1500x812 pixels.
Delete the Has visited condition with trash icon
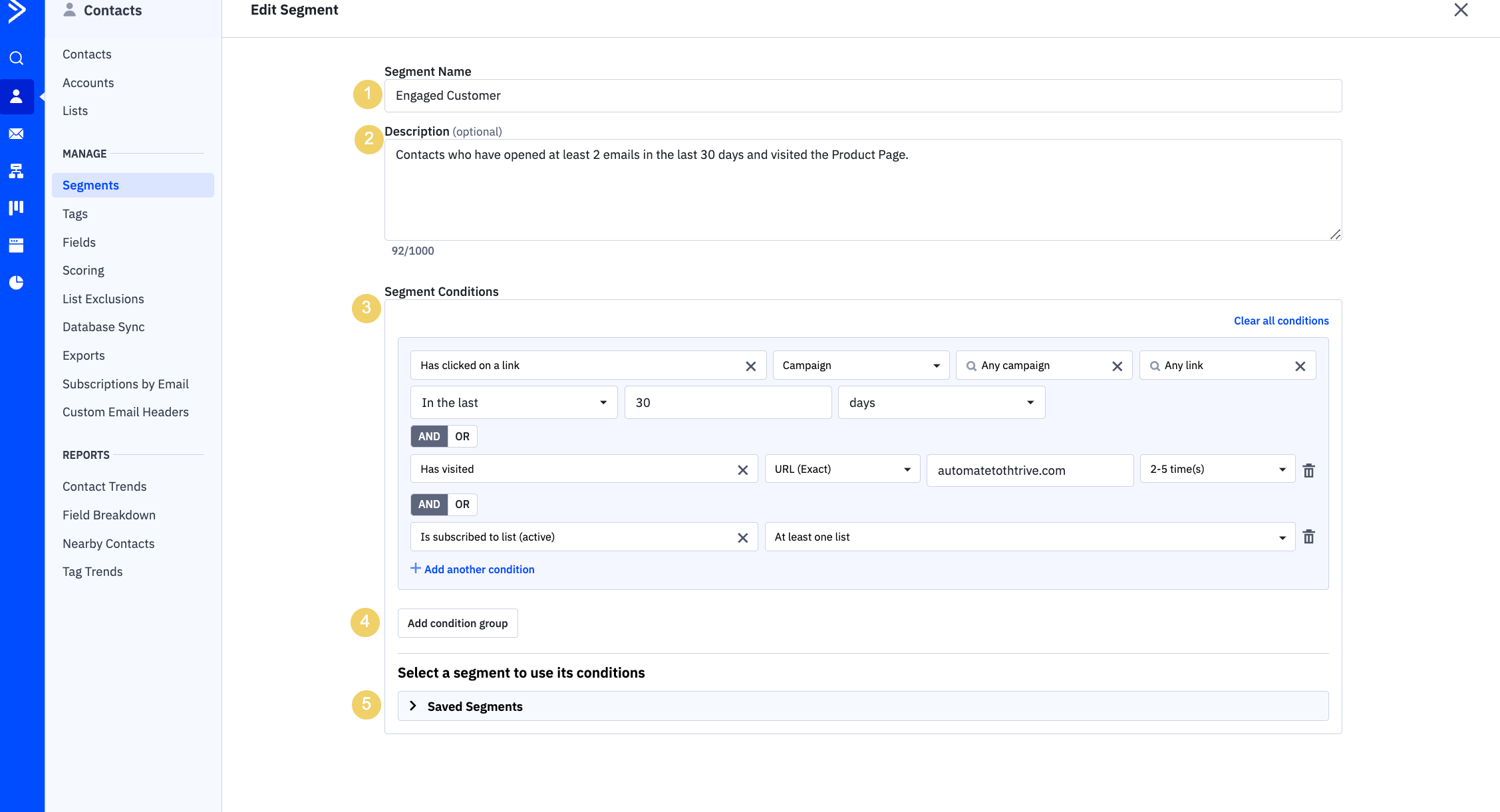point(1308,471)
